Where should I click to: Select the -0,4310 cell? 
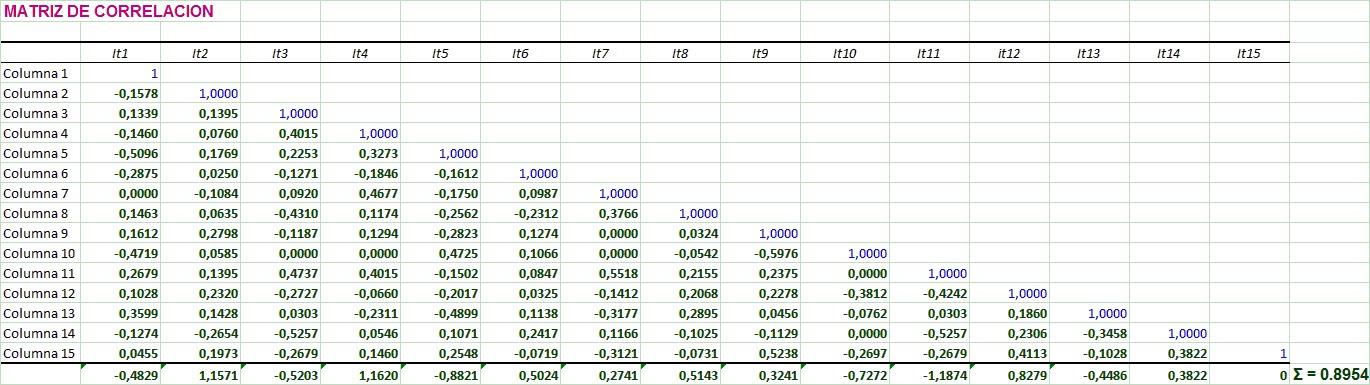(280, 213)
